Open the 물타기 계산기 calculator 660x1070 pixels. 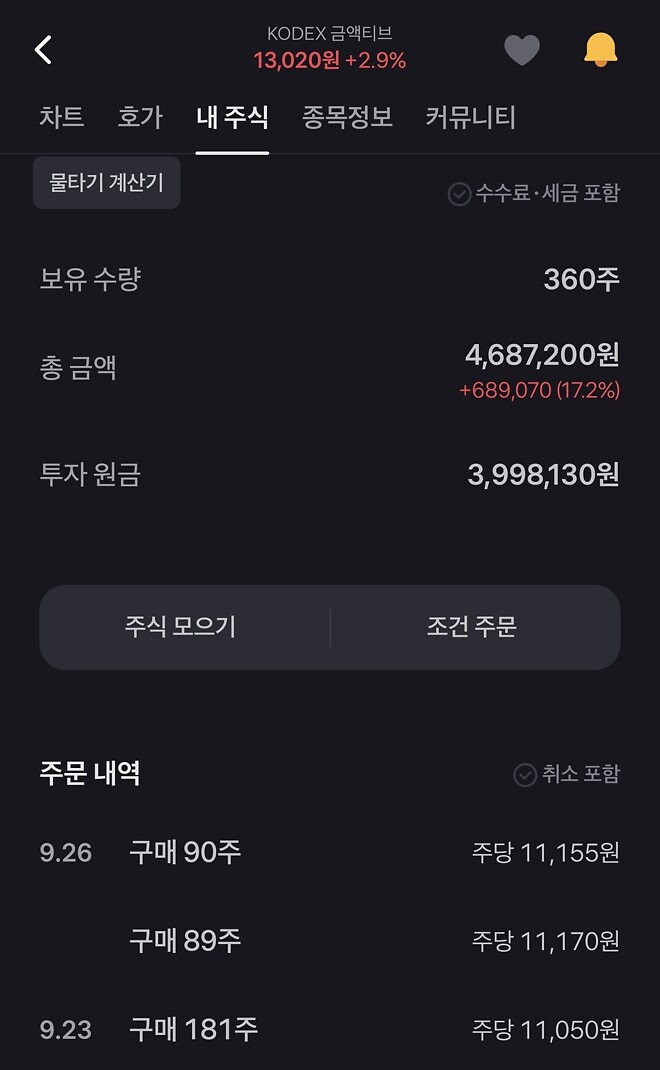(x=106, y=183)
